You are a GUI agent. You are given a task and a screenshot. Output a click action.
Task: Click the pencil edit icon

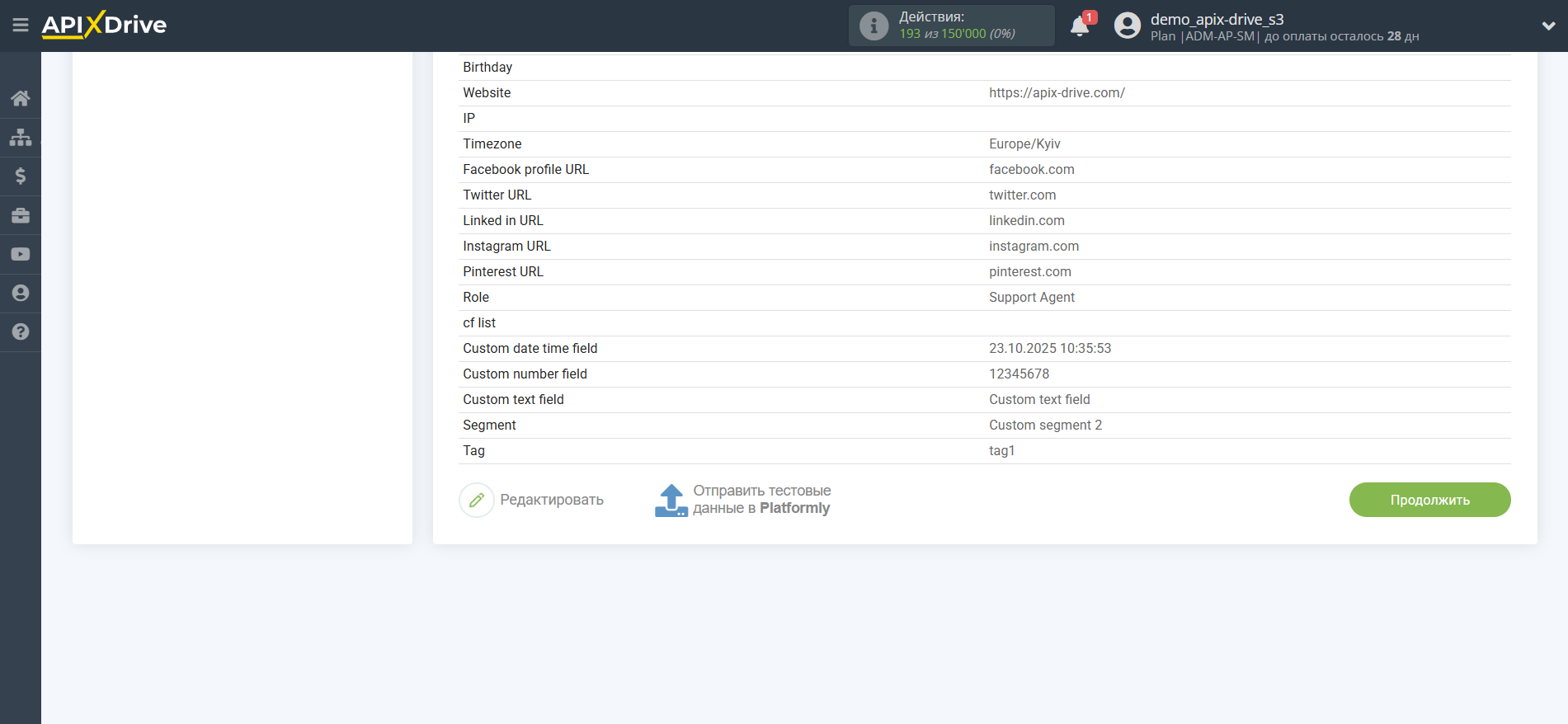pyautogui.click(x=477, y=500)
